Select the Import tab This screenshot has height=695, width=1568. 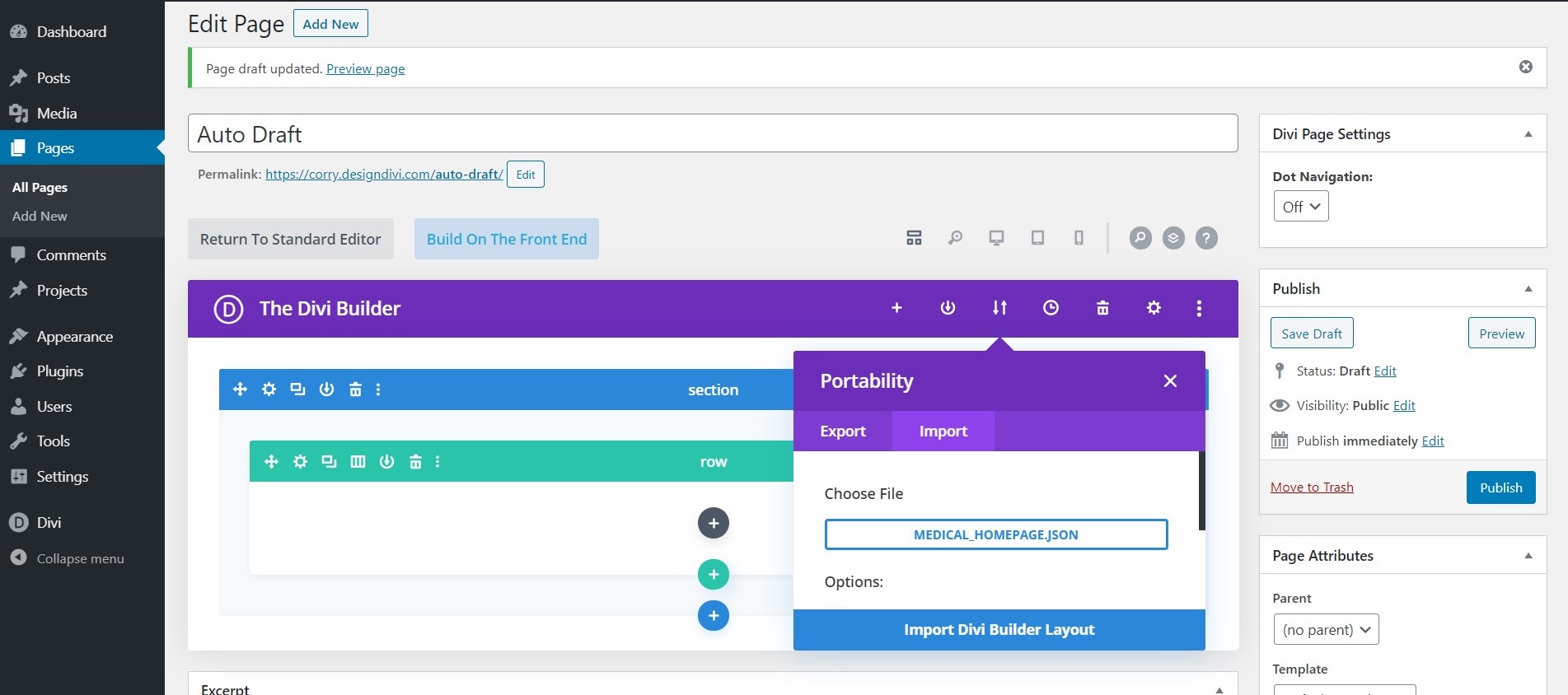[943, 431]
